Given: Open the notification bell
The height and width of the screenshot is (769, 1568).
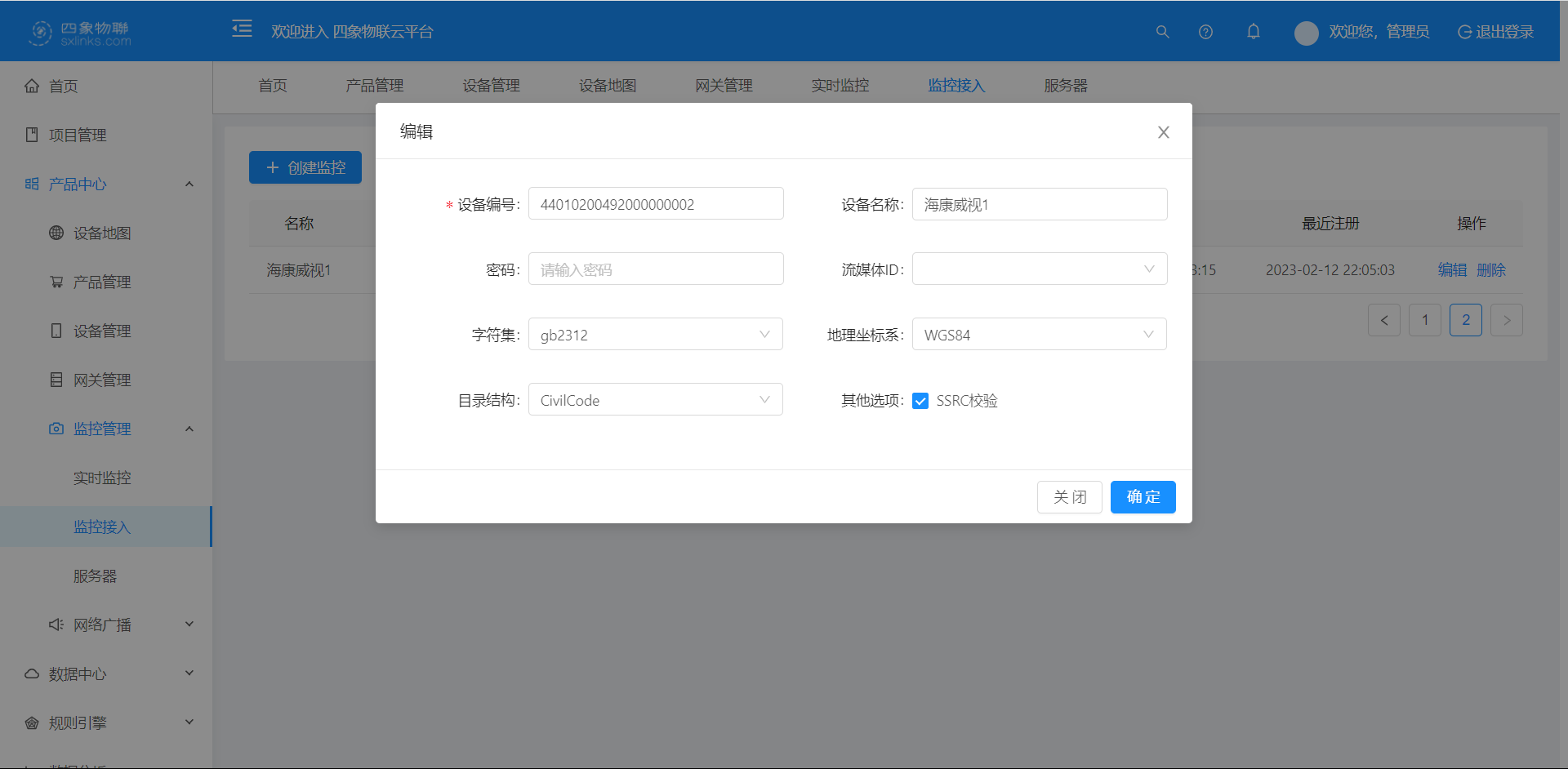Looking at the screenshot, I should 1254,32.
